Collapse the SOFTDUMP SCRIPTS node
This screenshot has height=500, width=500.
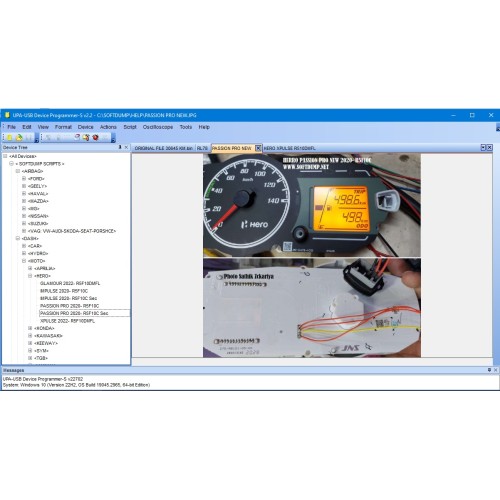tap(11, 164)
